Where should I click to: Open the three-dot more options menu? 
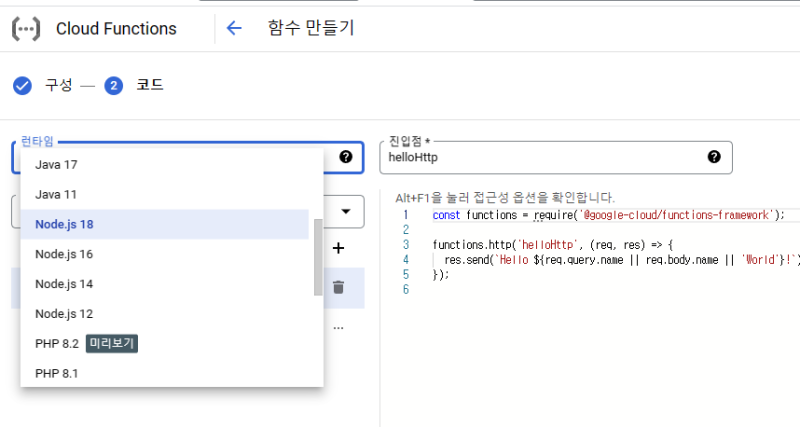click(x=338, y=327)
